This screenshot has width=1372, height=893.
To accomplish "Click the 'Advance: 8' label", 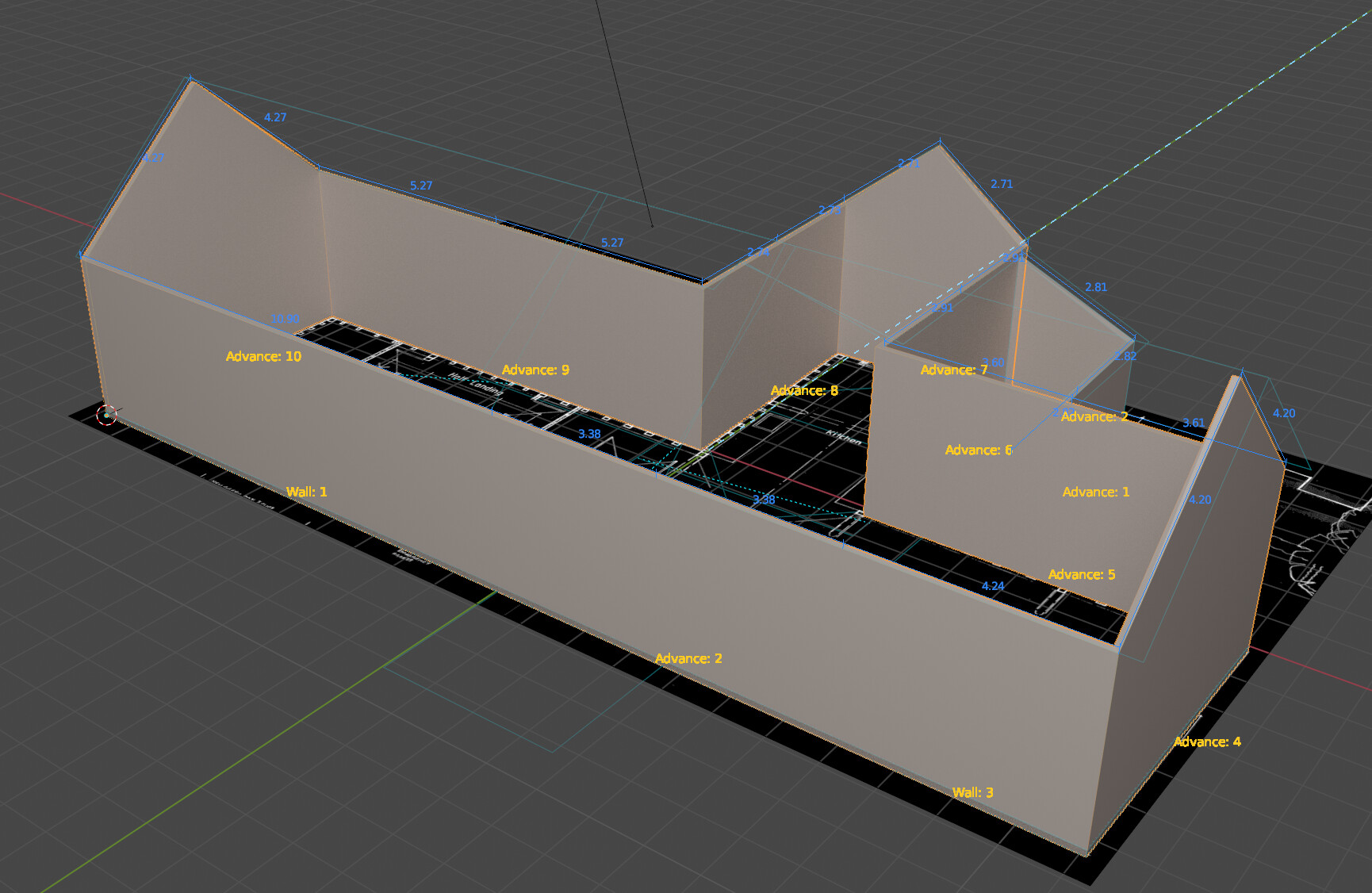I will click(x=804, y=390).
